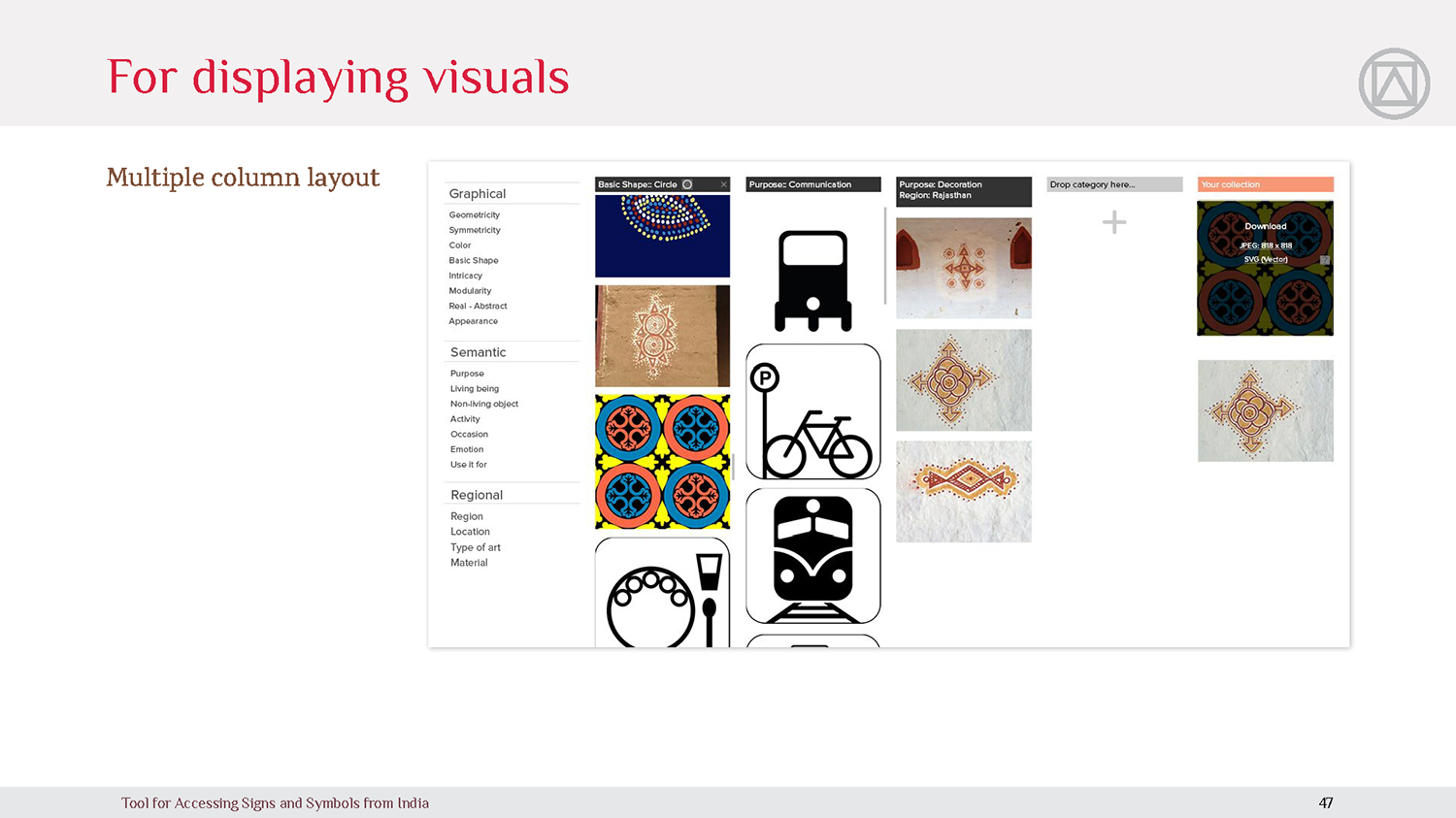This screenshot has height=818, width=1456.
Task: Click the circle shape icon in column header
Action: click(x=687, y=184)
